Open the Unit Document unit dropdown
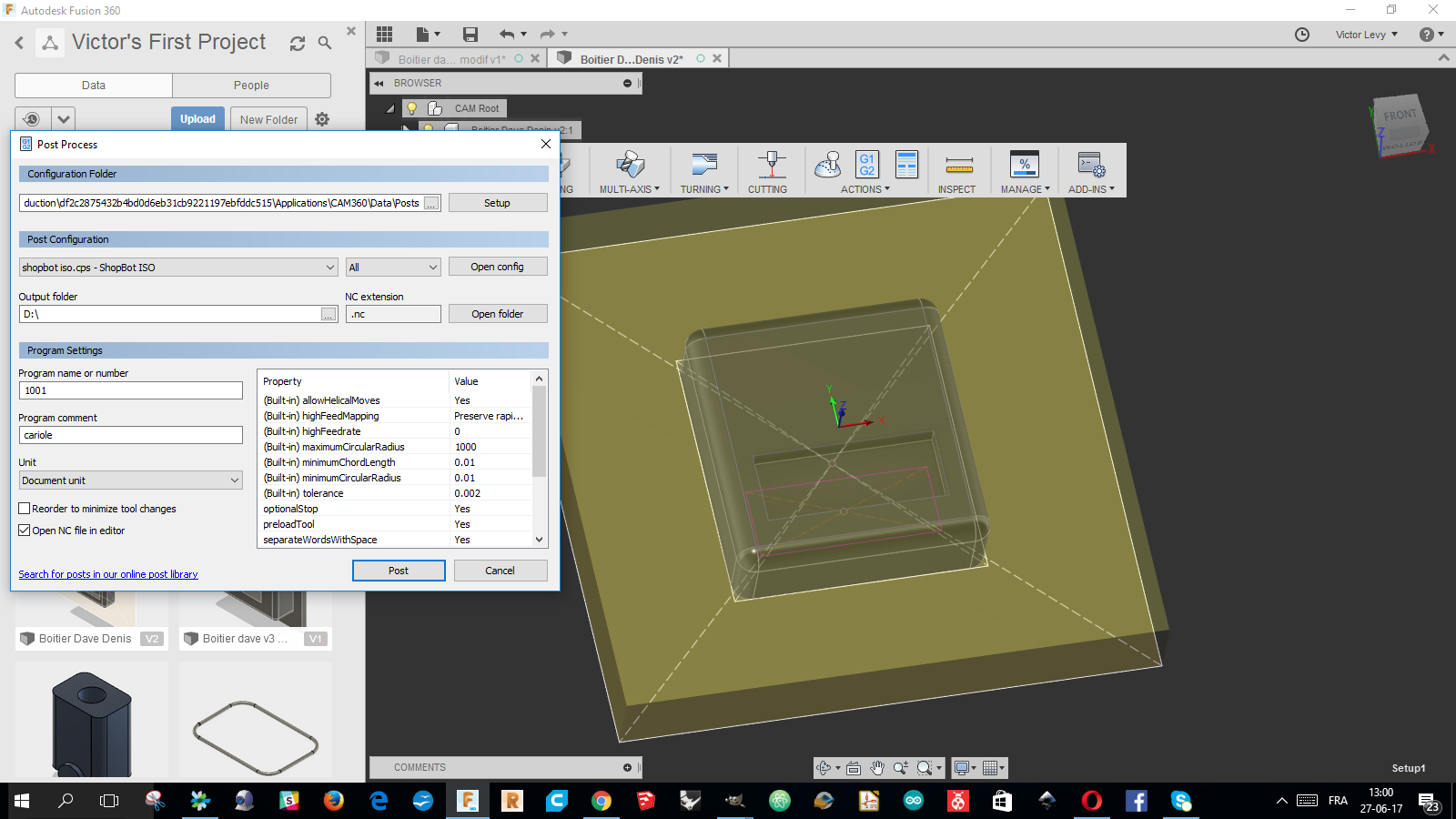Screen dimensions: 1456x819 click(131, 480)
